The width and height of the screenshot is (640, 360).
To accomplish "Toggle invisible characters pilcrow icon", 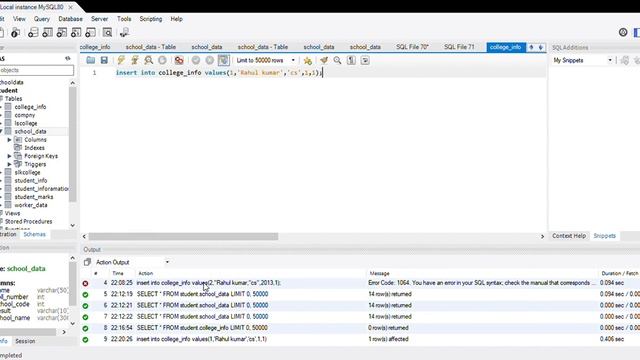I will pyautogui.click(x=351, y=60).
